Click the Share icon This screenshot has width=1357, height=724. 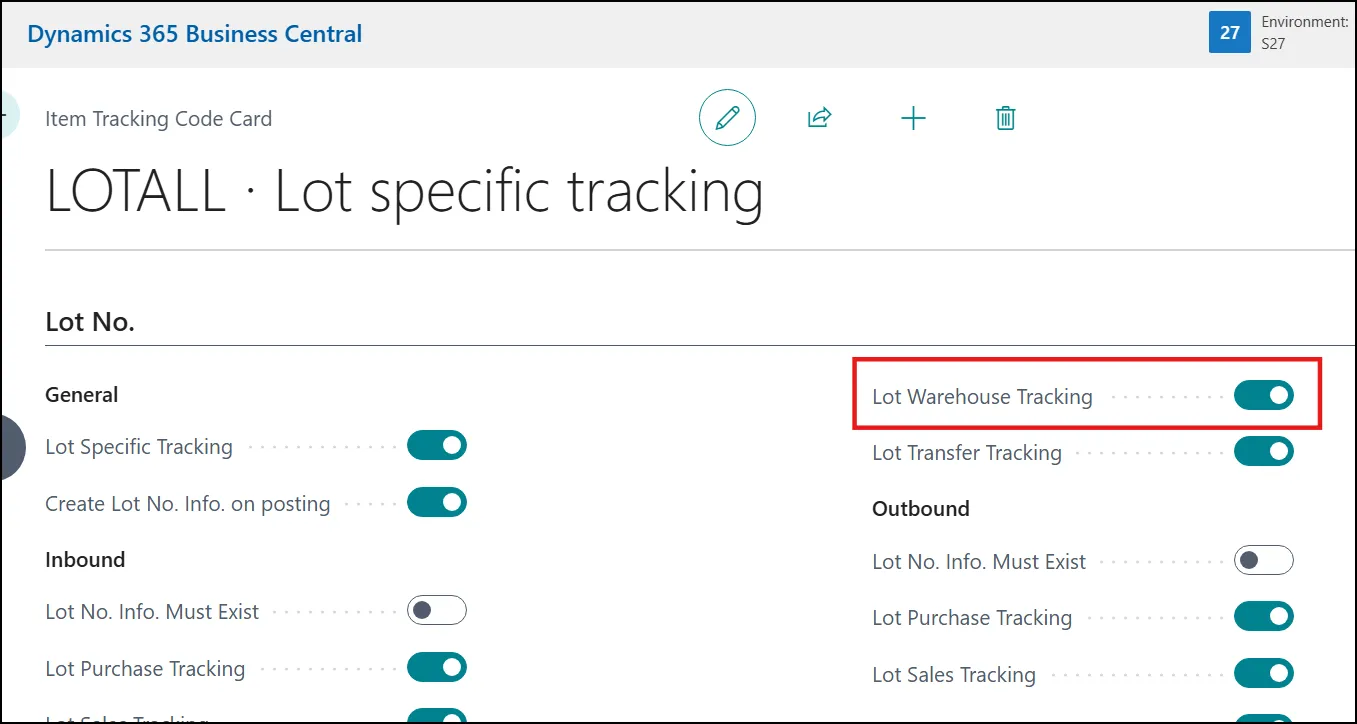[x=819, y=118]
